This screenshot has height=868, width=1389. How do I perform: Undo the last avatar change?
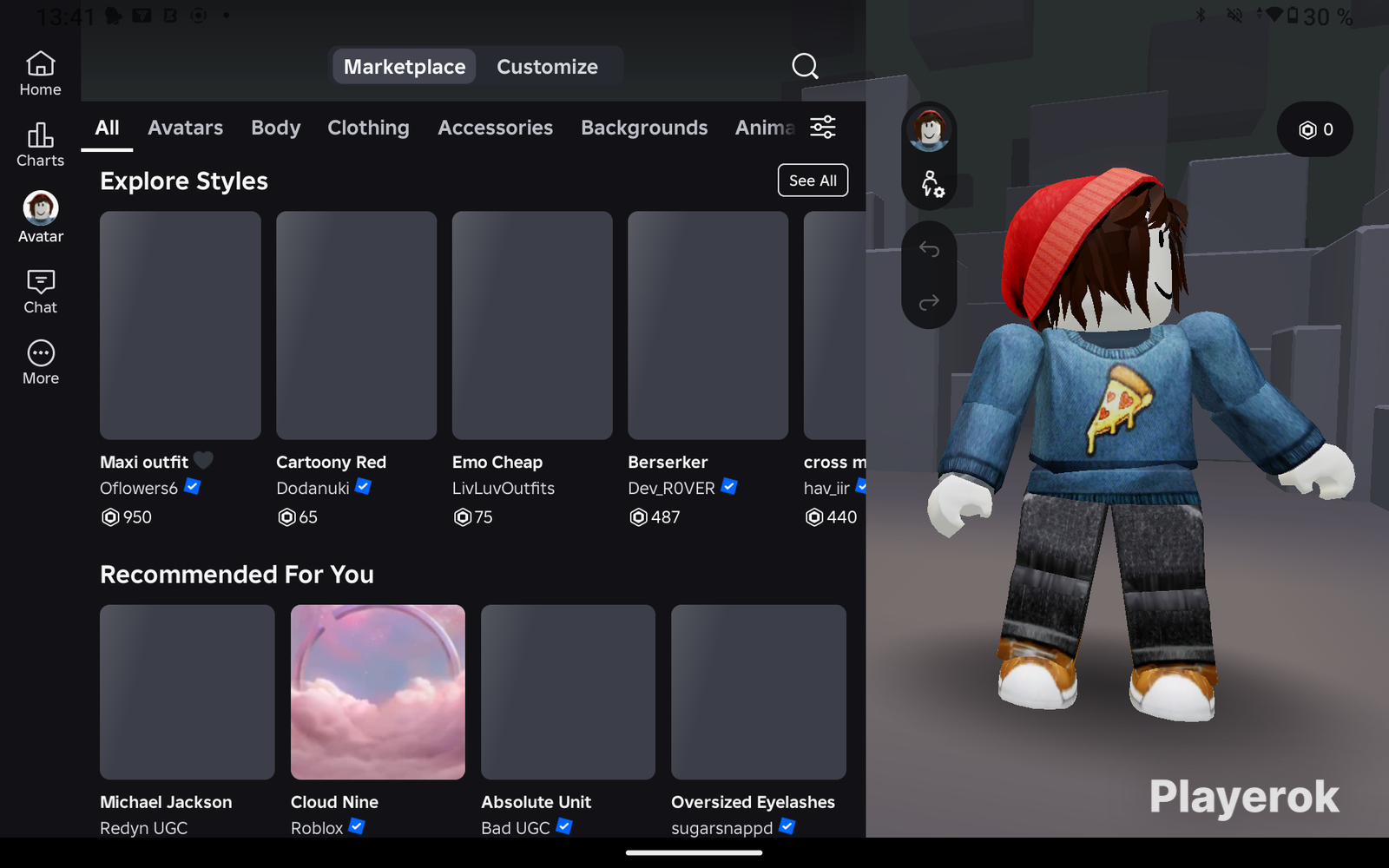(929, 250)
